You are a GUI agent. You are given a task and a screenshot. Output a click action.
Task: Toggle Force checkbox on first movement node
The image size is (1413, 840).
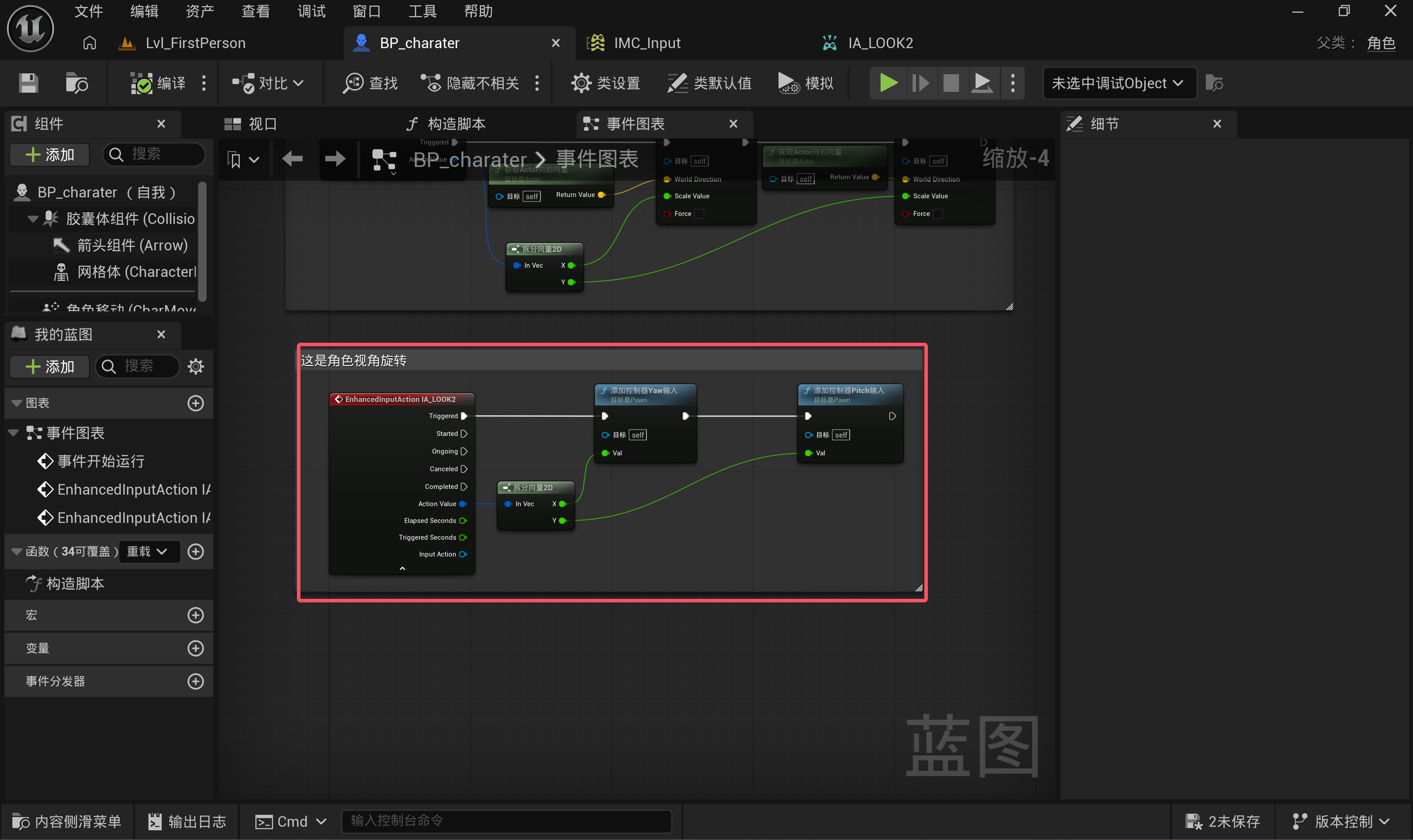[700, 214]
